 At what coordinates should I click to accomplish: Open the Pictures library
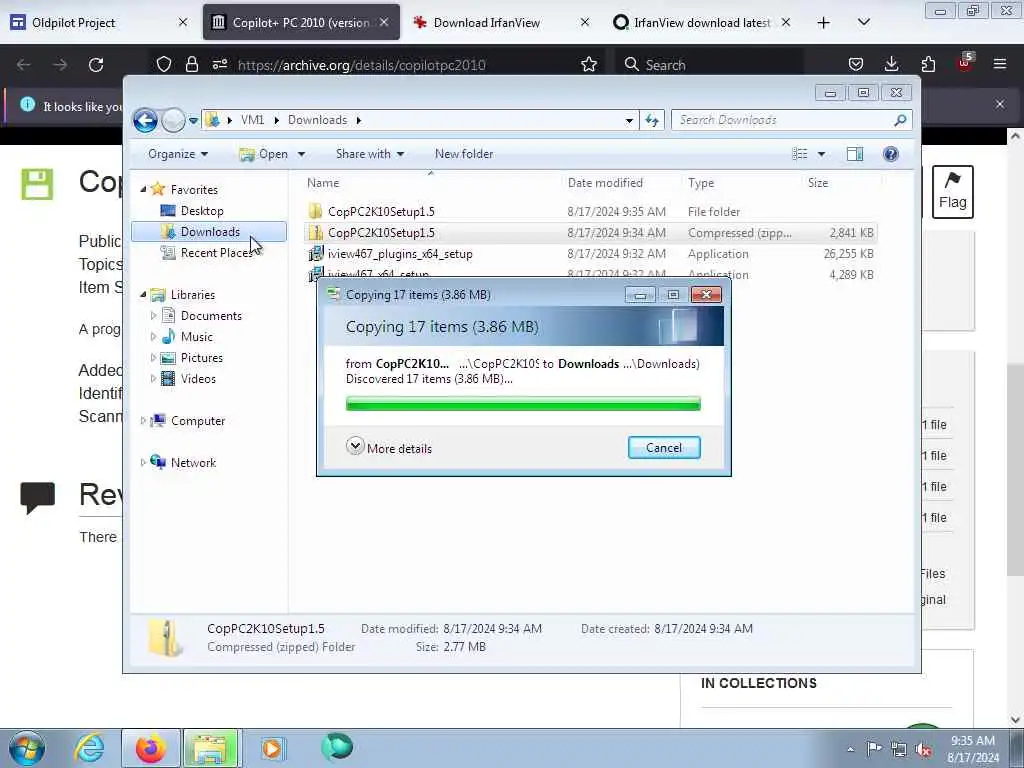[x=201, y=358]
